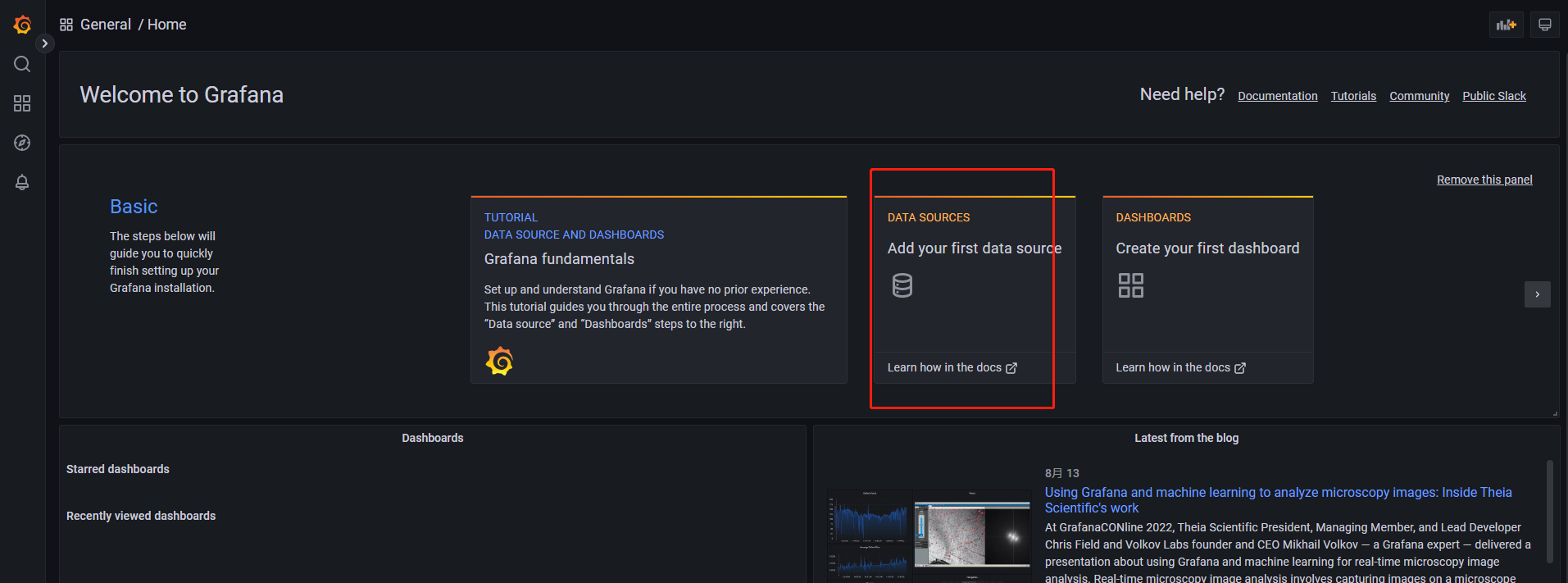Click the Grafana logo in tutorial card

[499, 361]
